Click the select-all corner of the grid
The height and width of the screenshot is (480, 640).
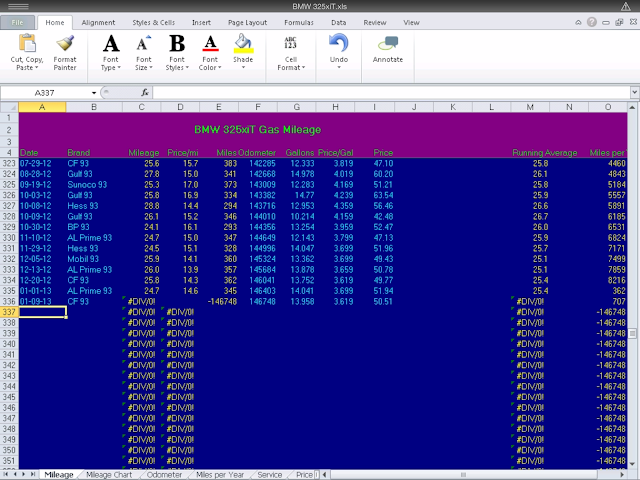tap(9, 107)
